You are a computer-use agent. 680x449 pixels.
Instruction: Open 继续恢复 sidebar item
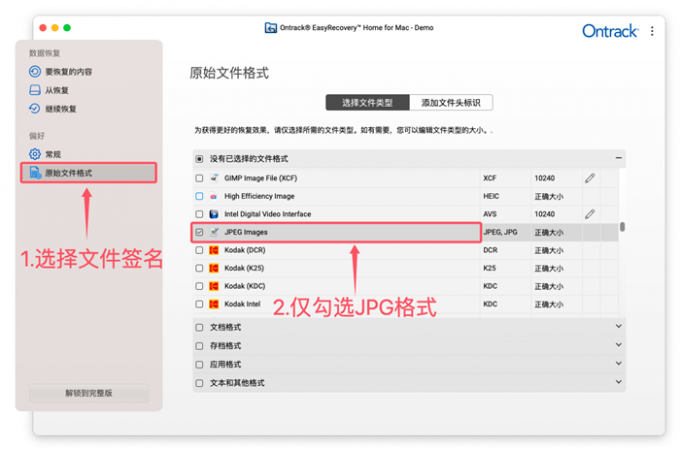[61, 109]
